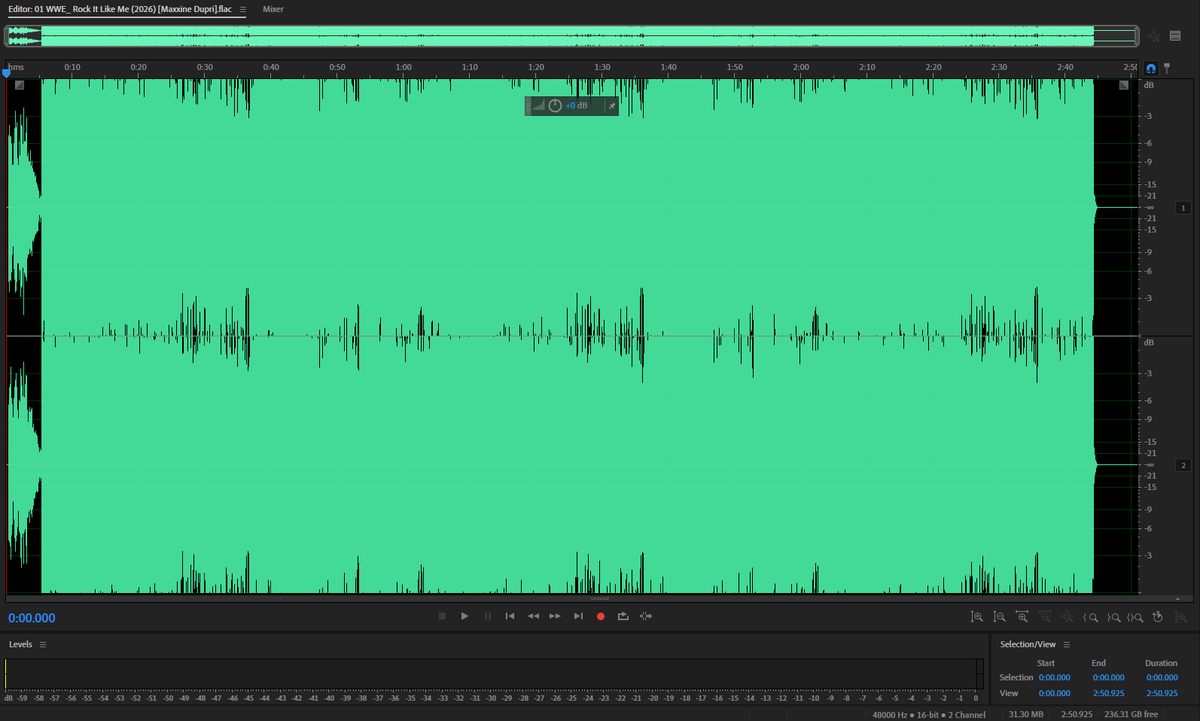The width and height of the screenshot is (1200, 721).
Task: Click the View Start time field
Action: (1054, 692)
